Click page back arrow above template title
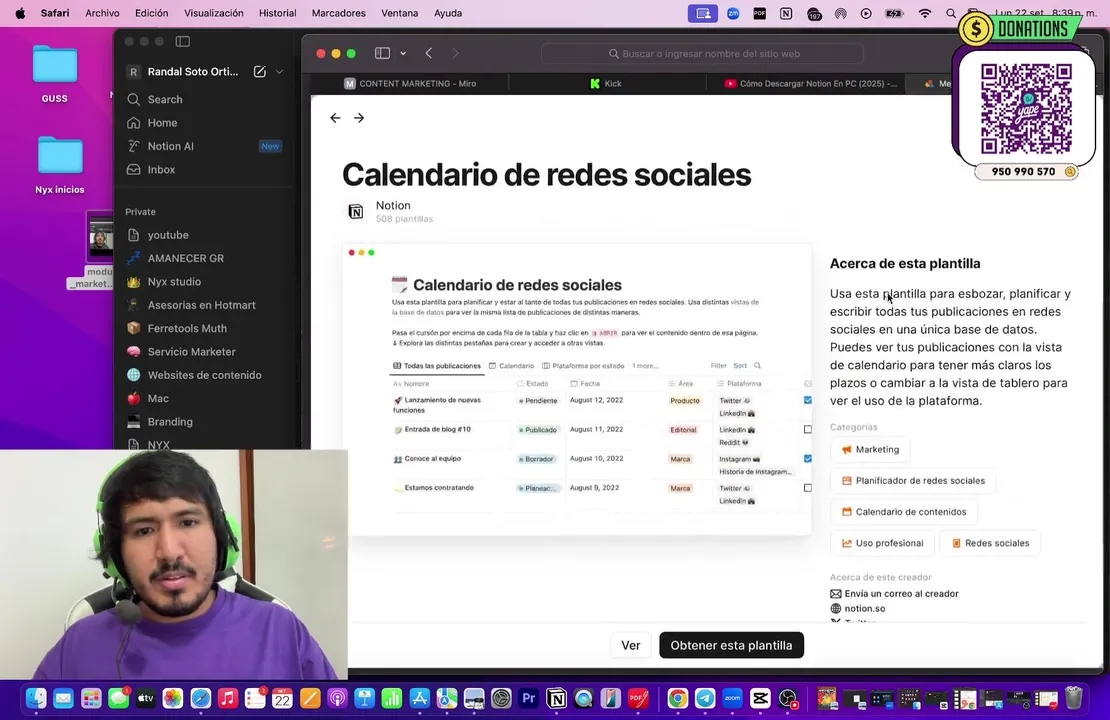 coord(336,118)
